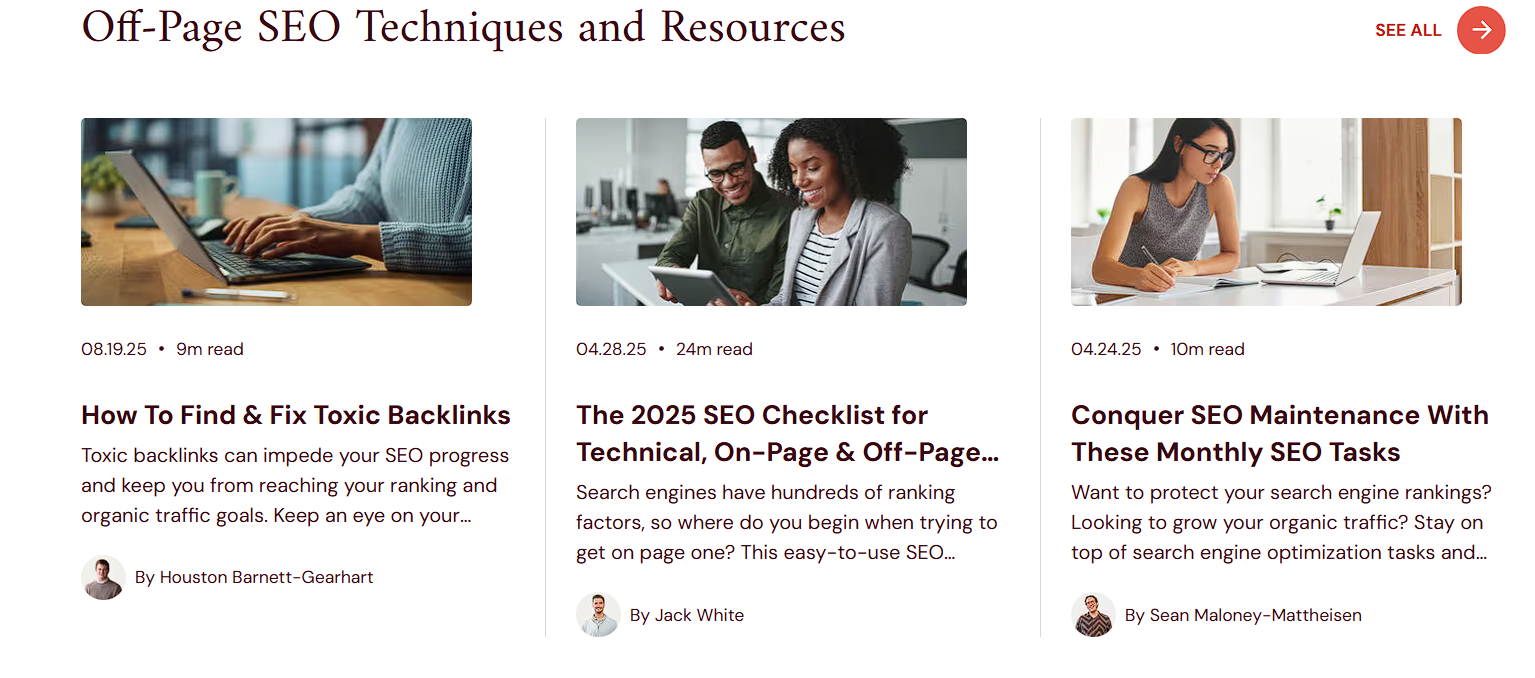Click the "Want to protect" excerpt text

[1281, 523]
